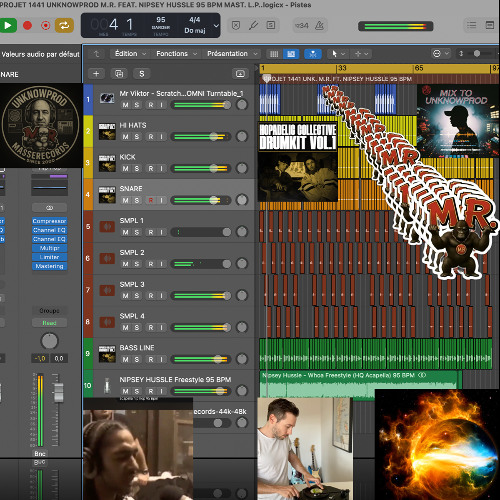Open the pointer tool menu
Viewport: 500px width, 500px height.
pos(338,54)
